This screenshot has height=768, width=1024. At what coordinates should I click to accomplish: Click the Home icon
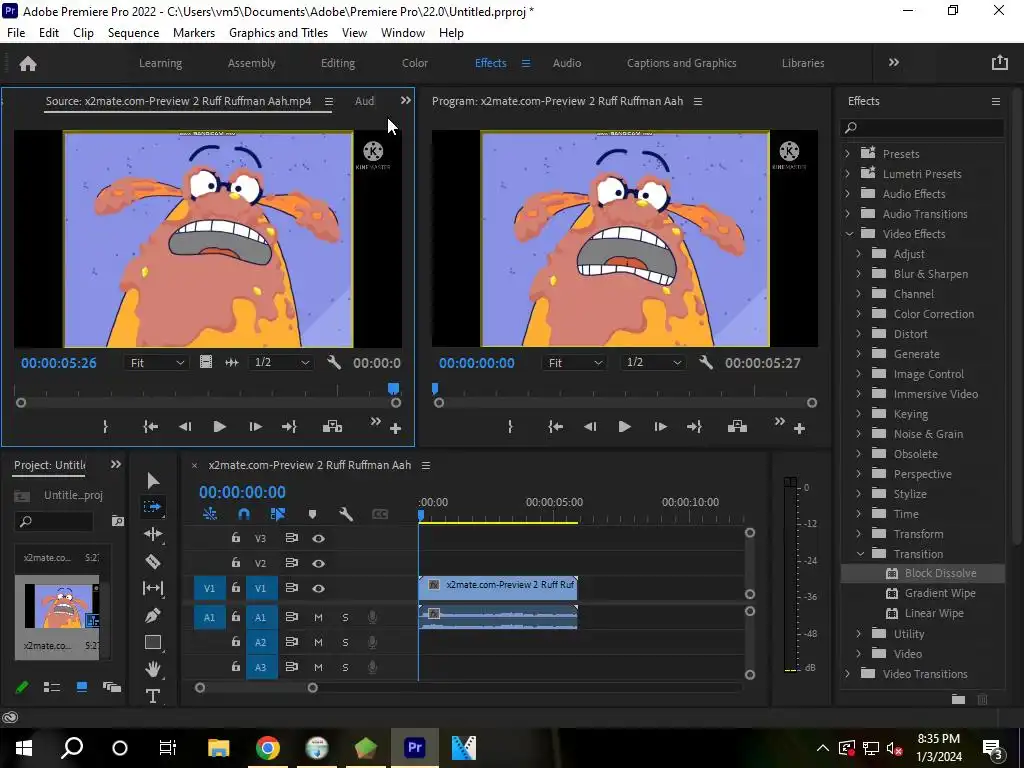pyautogui.click(x=28, y=63)
